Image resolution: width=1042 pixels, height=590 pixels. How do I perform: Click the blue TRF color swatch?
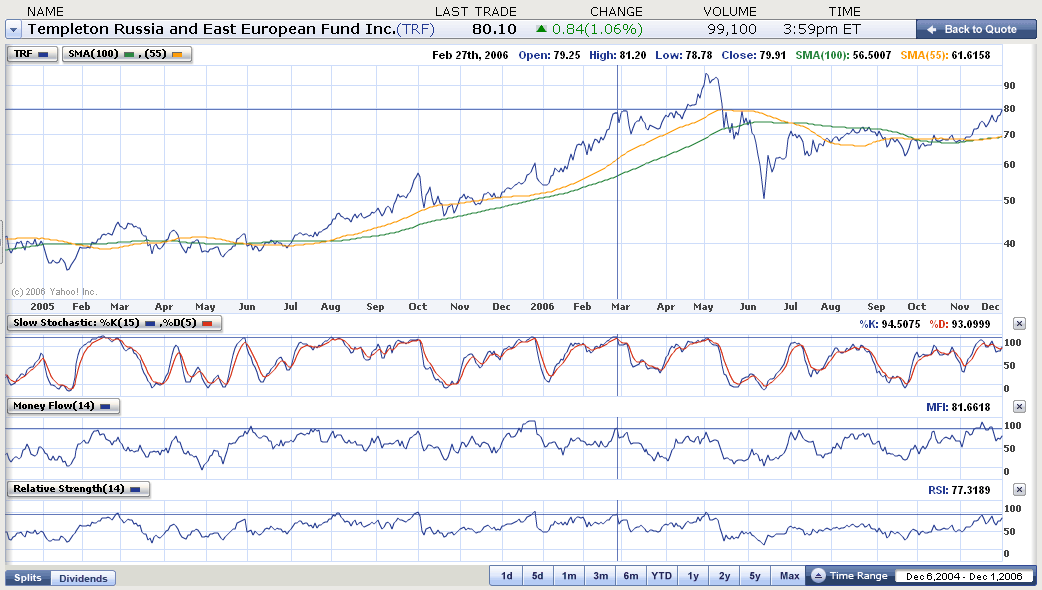click(x=43, y=54)
